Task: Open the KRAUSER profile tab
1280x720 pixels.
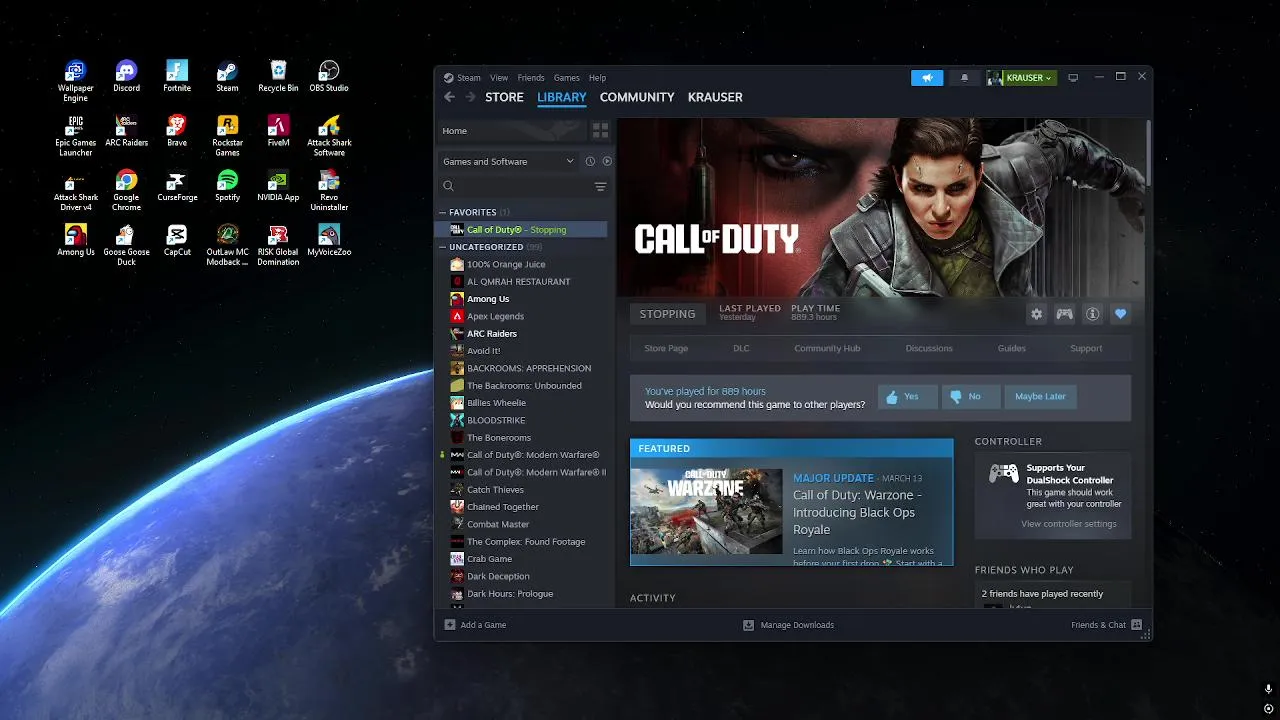Action: click(715, 97)
